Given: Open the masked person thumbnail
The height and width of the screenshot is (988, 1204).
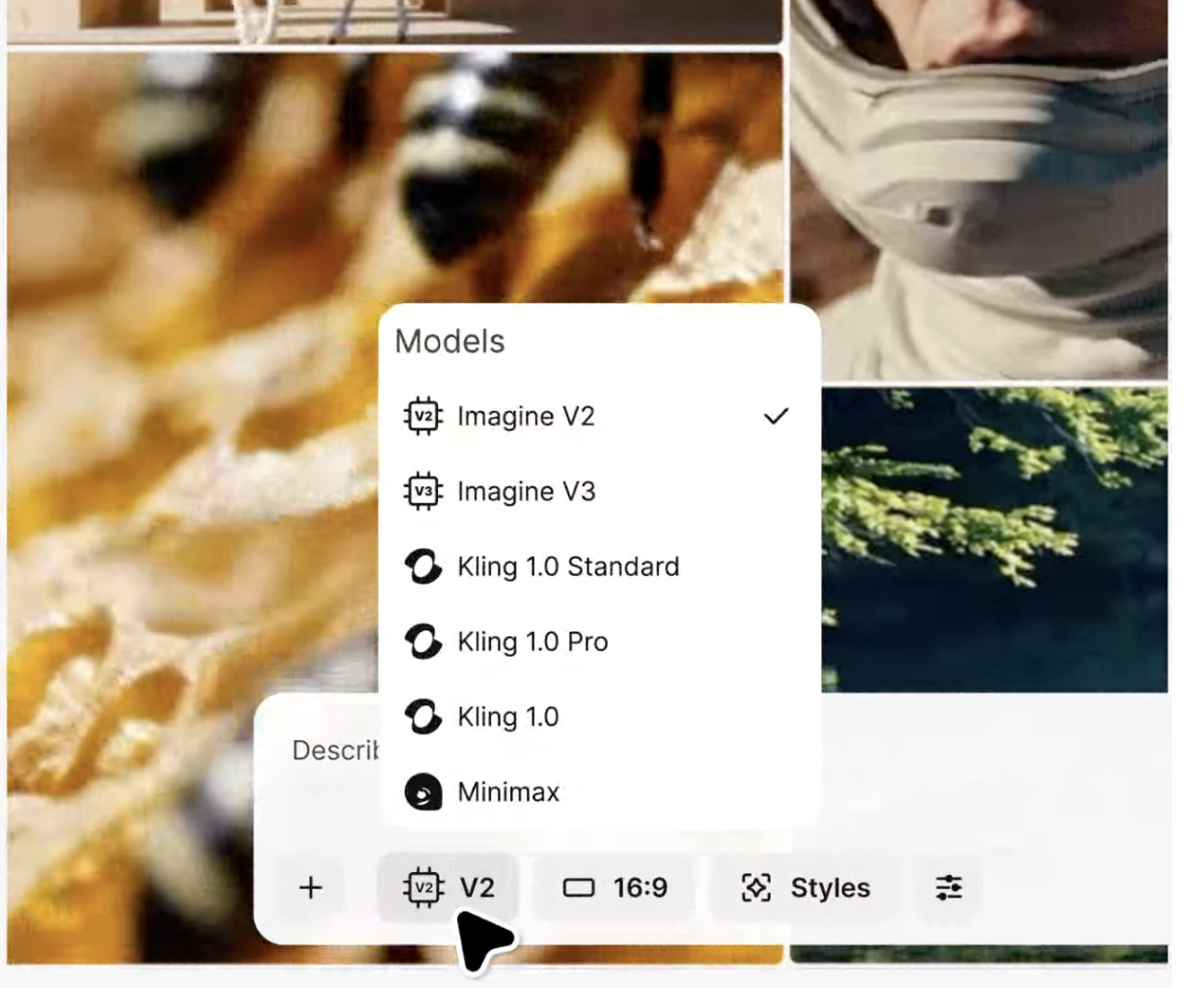Looking at the screenshot, I should pos(979,189).
